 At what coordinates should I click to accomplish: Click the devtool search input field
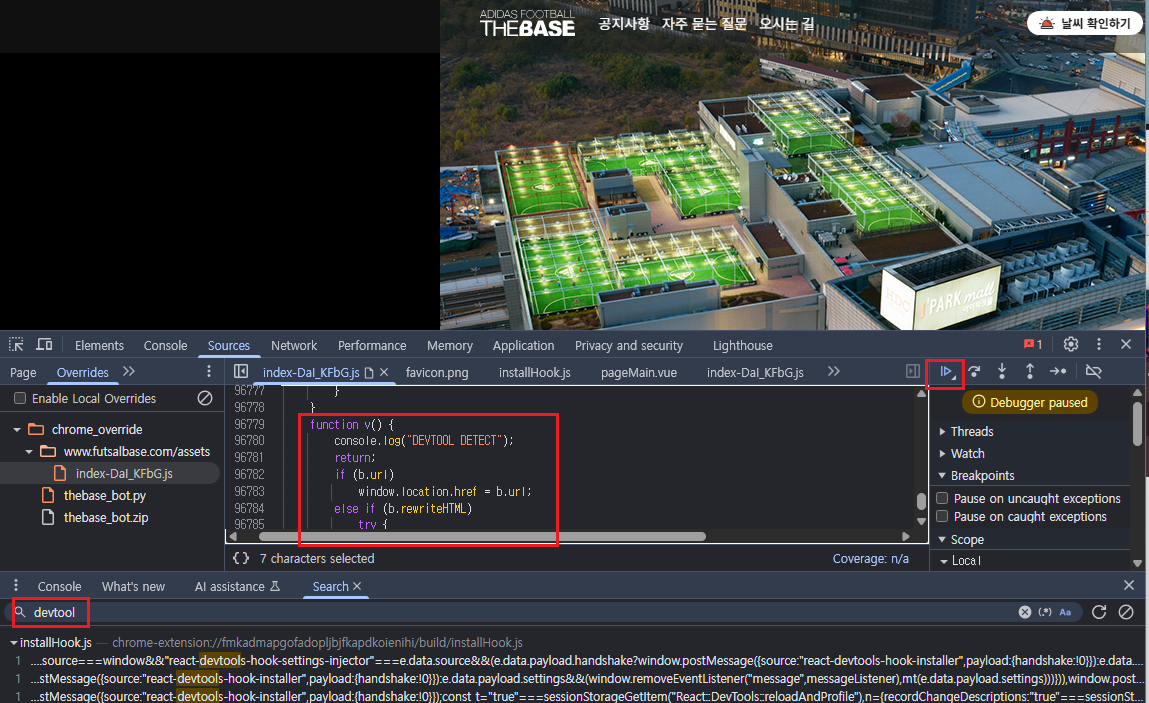pyautogui.click(x=500, y=612)
